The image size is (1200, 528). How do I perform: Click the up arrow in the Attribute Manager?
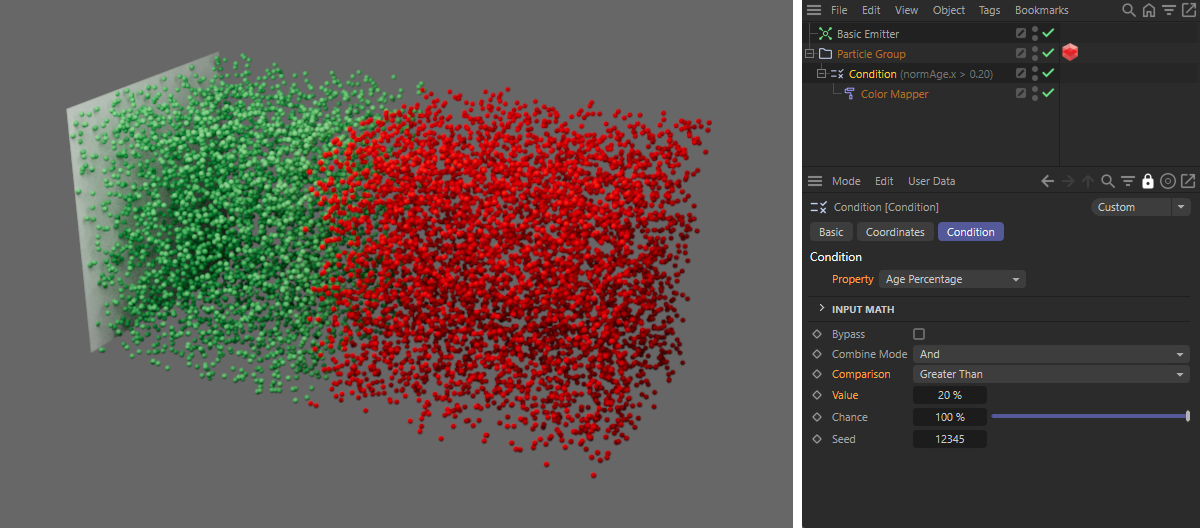pyautogui.click(x=1088, y=181)
